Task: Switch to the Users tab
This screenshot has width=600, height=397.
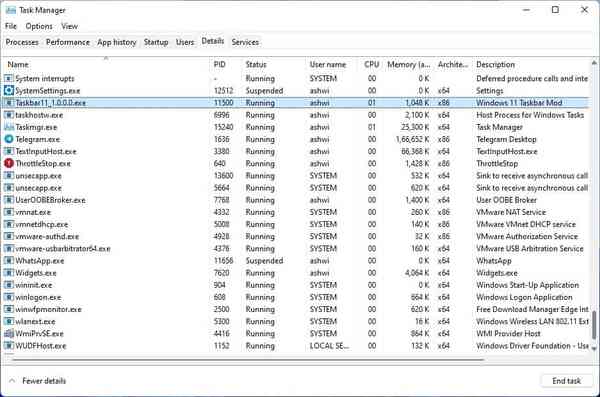Action: point(185,42)
